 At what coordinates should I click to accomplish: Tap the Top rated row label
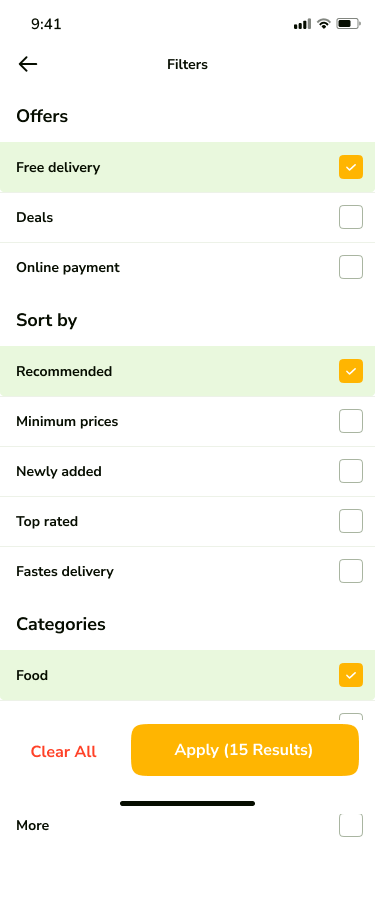pyautogui.click(x=47, y=521)
